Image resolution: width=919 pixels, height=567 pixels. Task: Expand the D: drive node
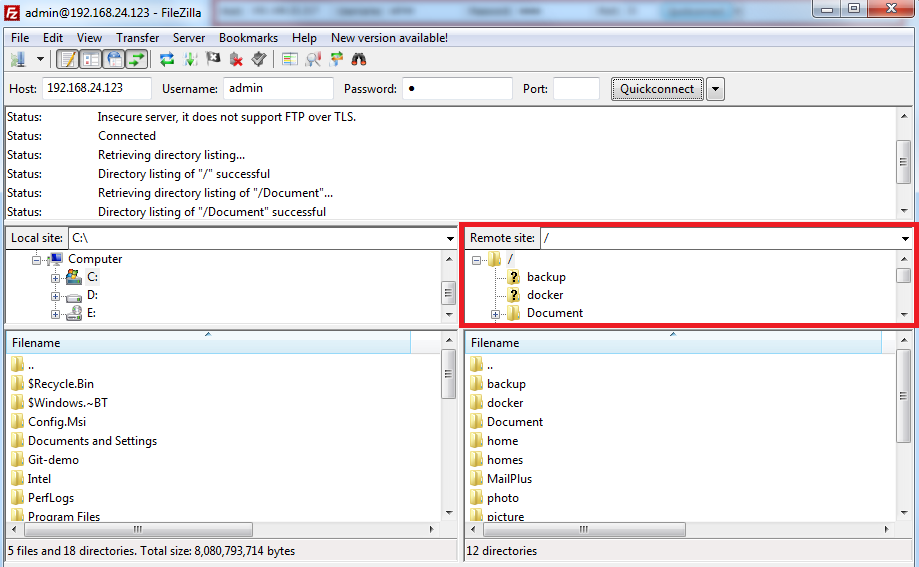(55, 296)
